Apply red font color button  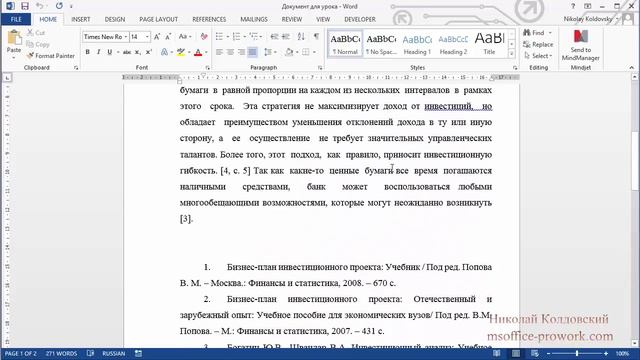[198, 52]
